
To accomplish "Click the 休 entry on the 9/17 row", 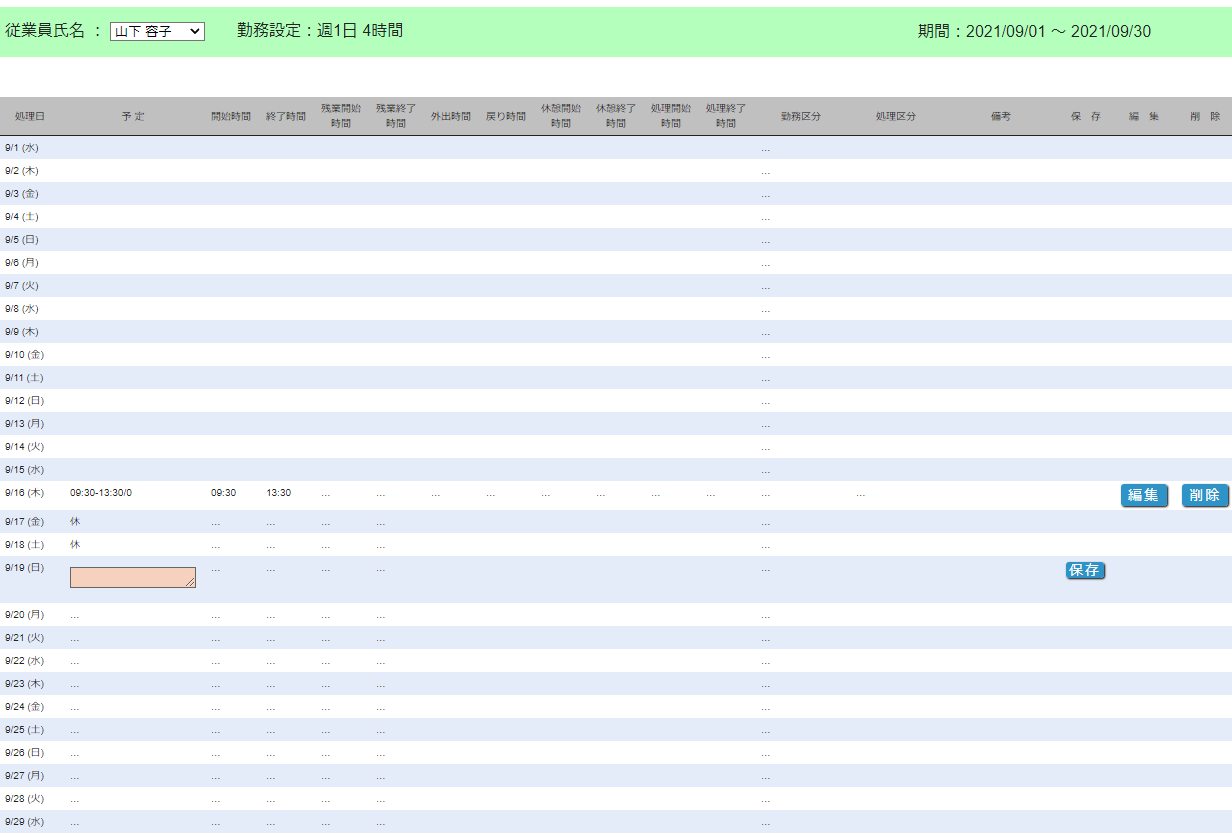I will click(x=75, y=521).
